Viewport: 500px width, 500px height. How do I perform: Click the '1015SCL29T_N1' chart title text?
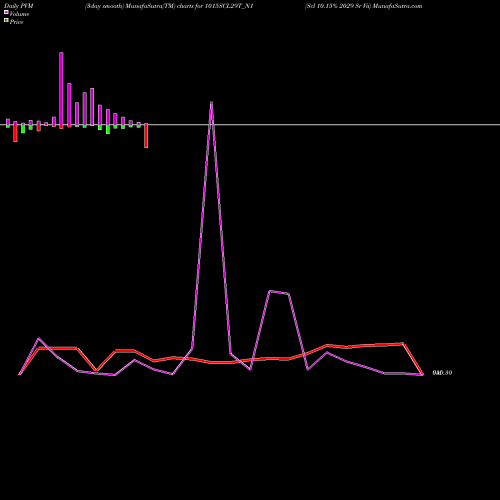click(x=229, y=6)
